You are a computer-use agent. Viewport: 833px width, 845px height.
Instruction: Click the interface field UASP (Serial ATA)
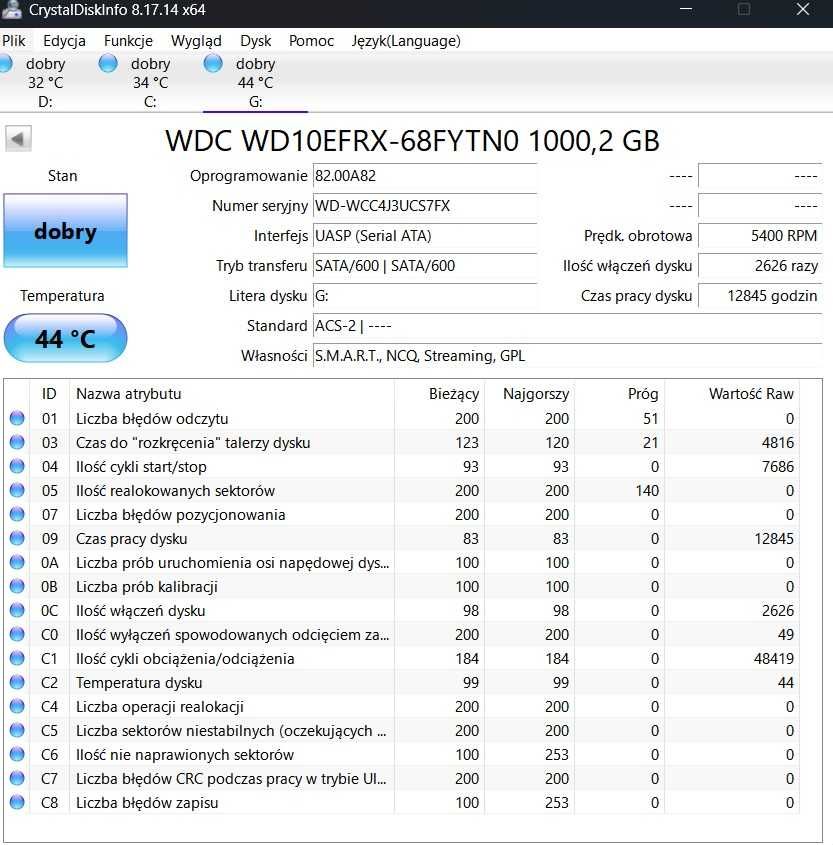(425, 236)
